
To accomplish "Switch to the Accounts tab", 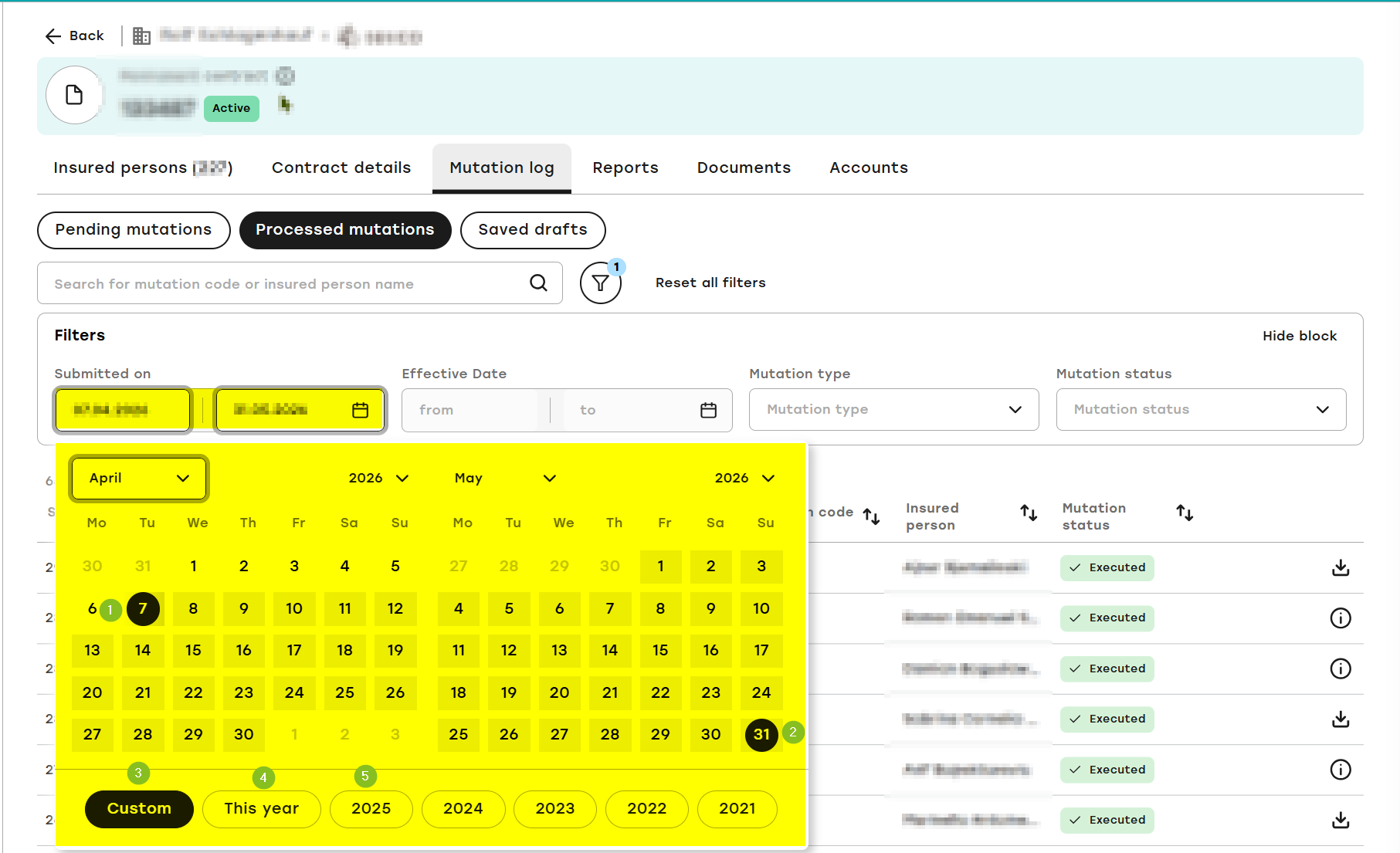I will (x=869, y=168).
